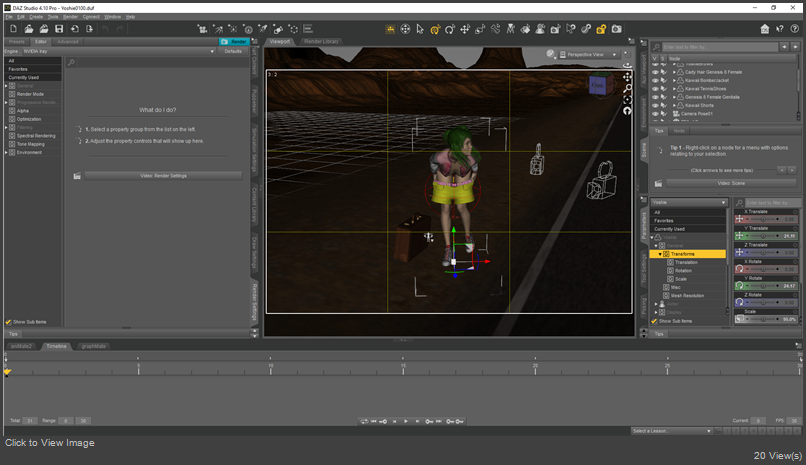Click the viewport orbit control icon
This screenshot has width=806, height=465.
coord(627,66)
